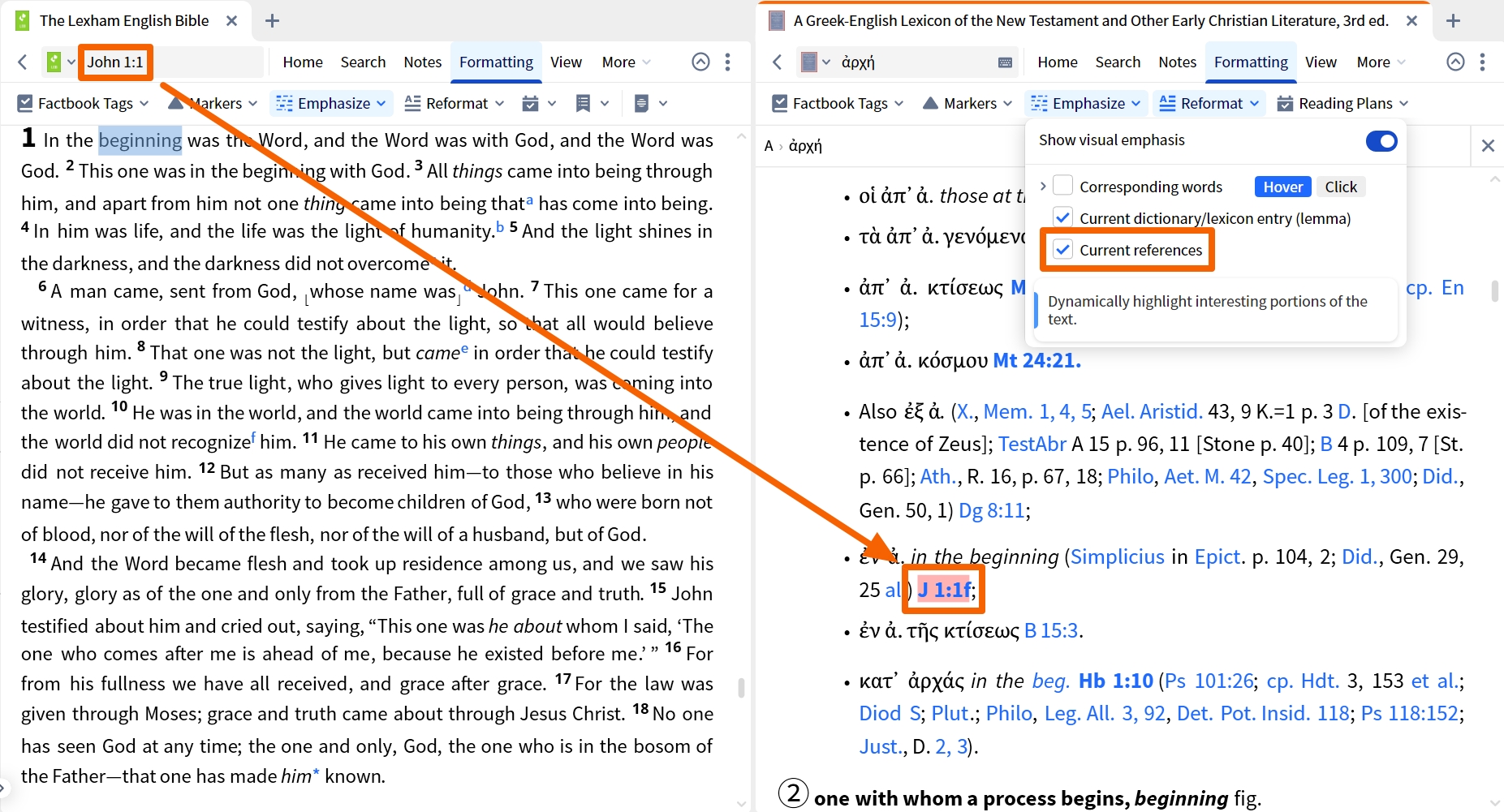Uncheck Current dictionary/lexicon entry (lemma)
This screenshot has width=1504, height=812.
(1063, 218)
